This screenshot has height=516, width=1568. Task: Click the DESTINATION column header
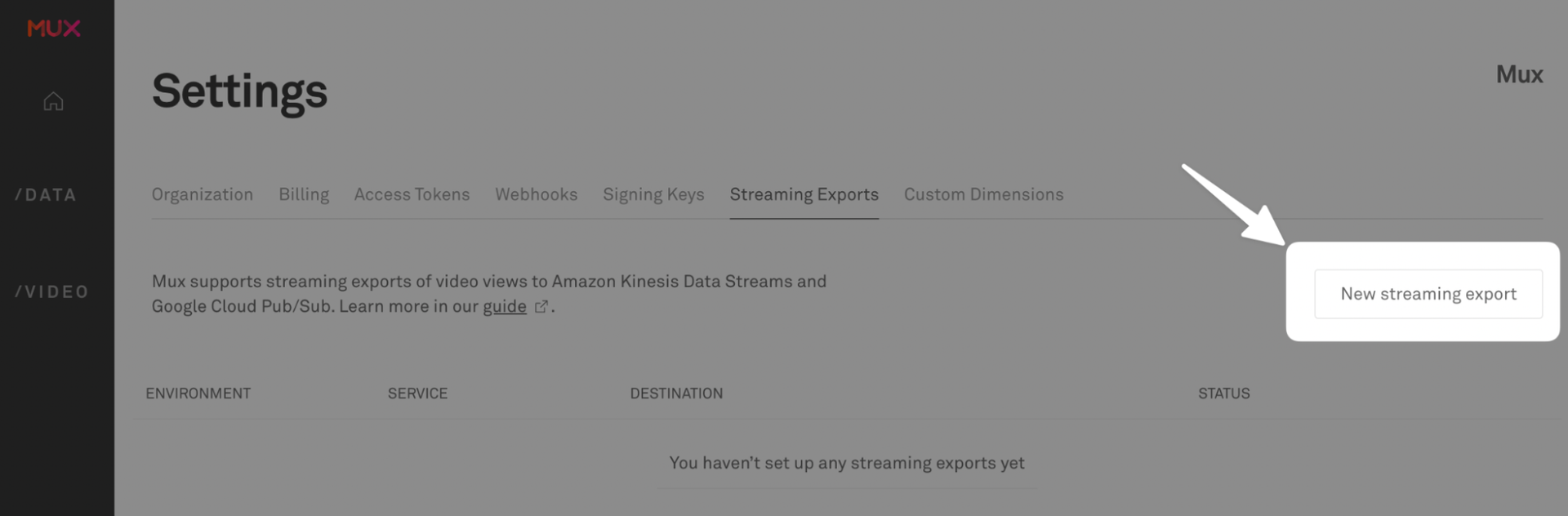tap(676, 393)
